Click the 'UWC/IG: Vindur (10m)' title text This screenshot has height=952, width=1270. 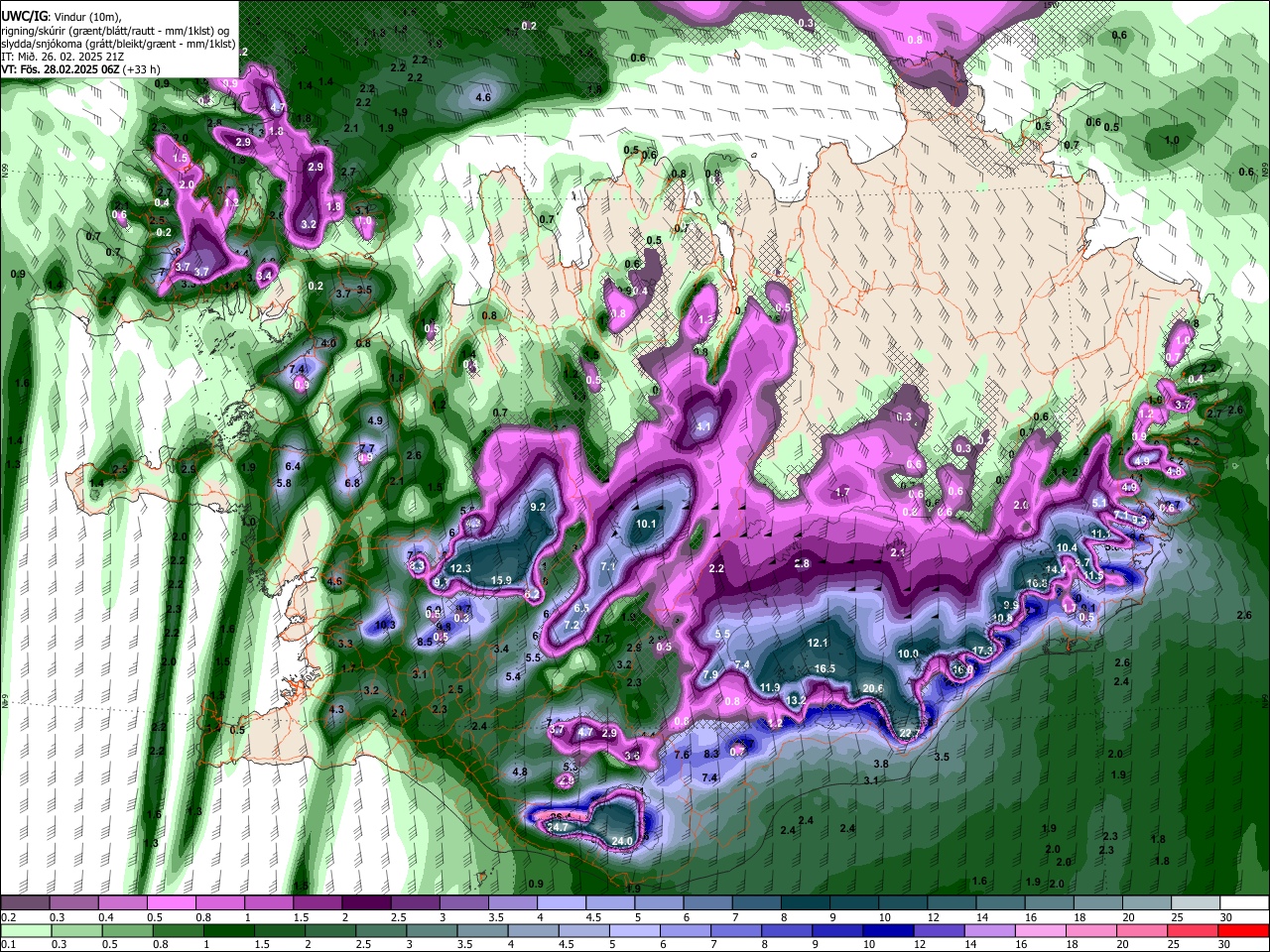(x=62, y=16)
